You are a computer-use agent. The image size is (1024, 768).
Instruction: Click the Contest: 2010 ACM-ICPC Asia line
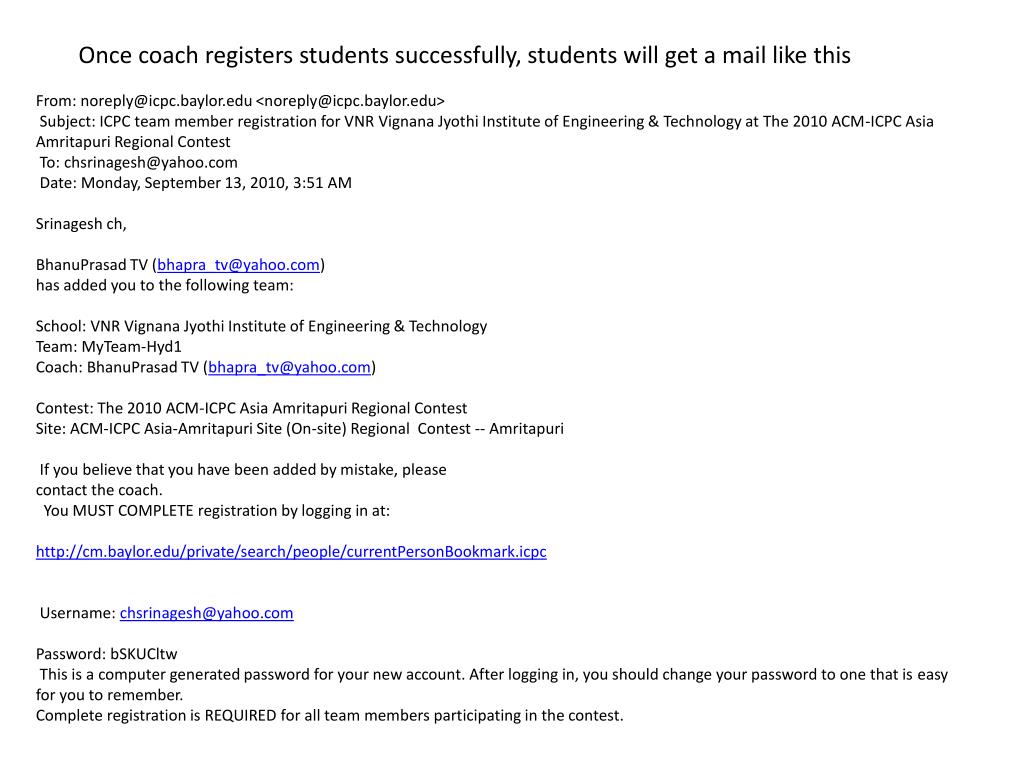tap(251, 408)
